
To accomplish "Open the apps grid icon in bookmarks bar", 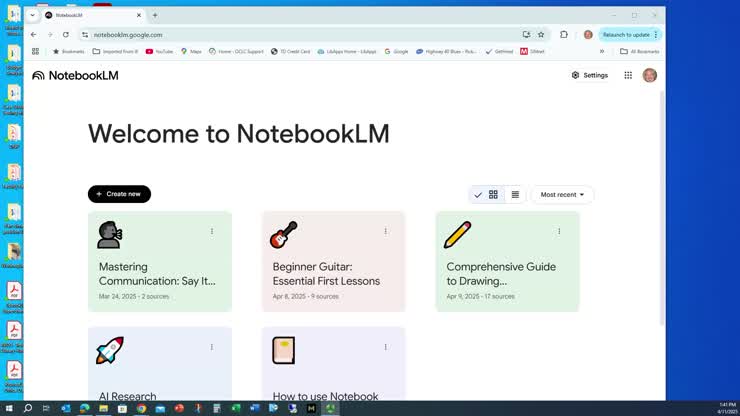I will pos(35,51).
